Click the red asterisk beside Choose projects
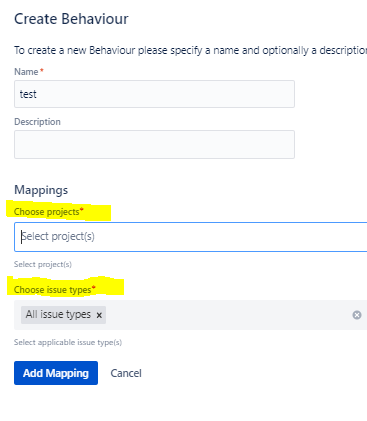 pos(82,209)
